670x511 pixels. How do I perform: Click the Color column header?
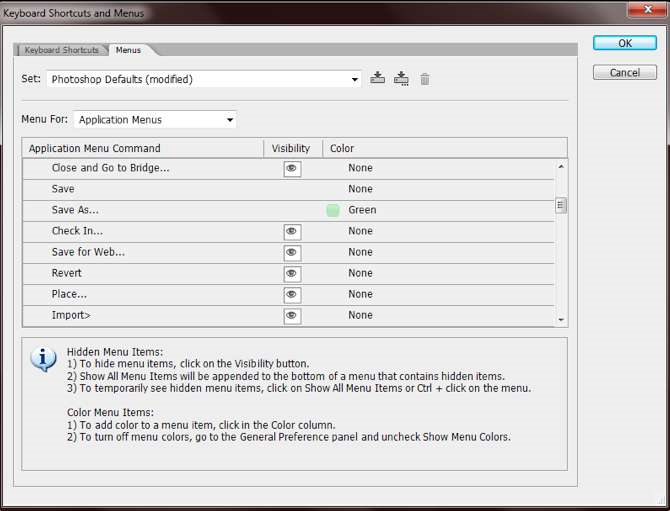[x=445, y=148]
